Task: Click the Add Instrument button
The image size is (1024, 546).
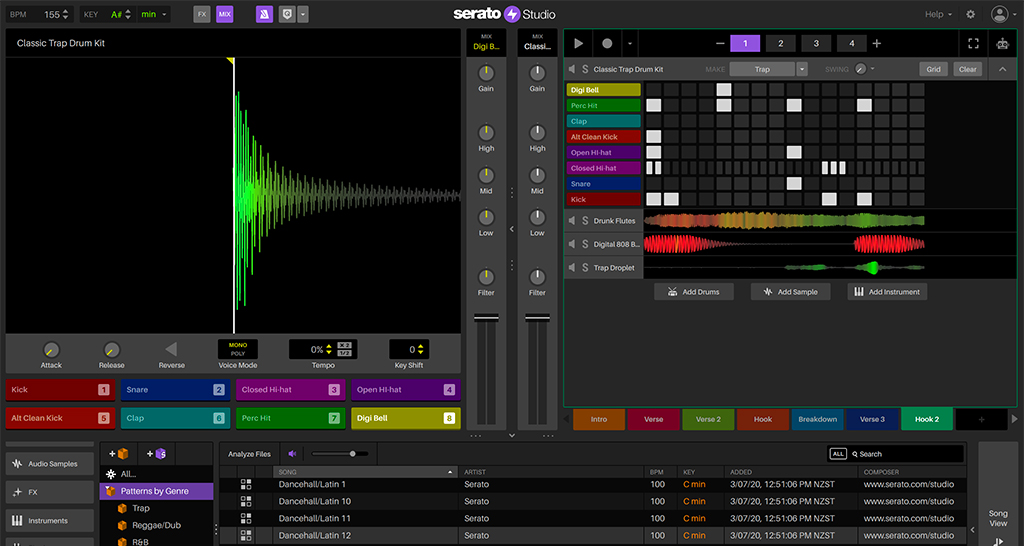Action: (887, 292)
